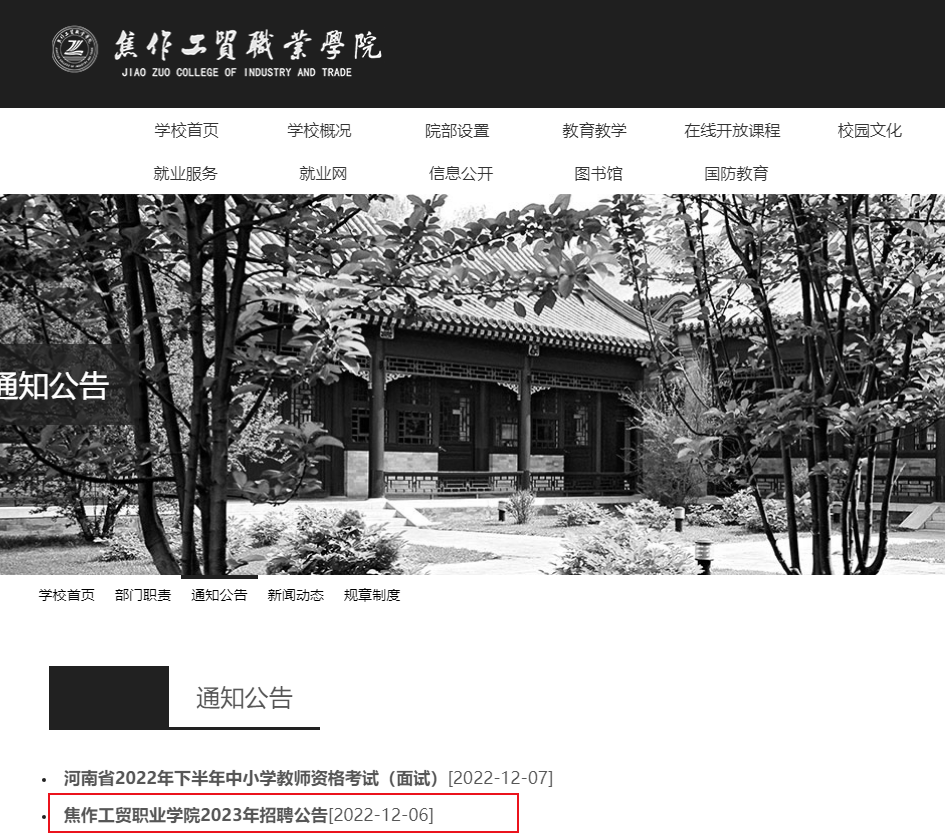Select 教育教学 in the navigation bar
Screen dimensions: 945x834
[594, 130]
